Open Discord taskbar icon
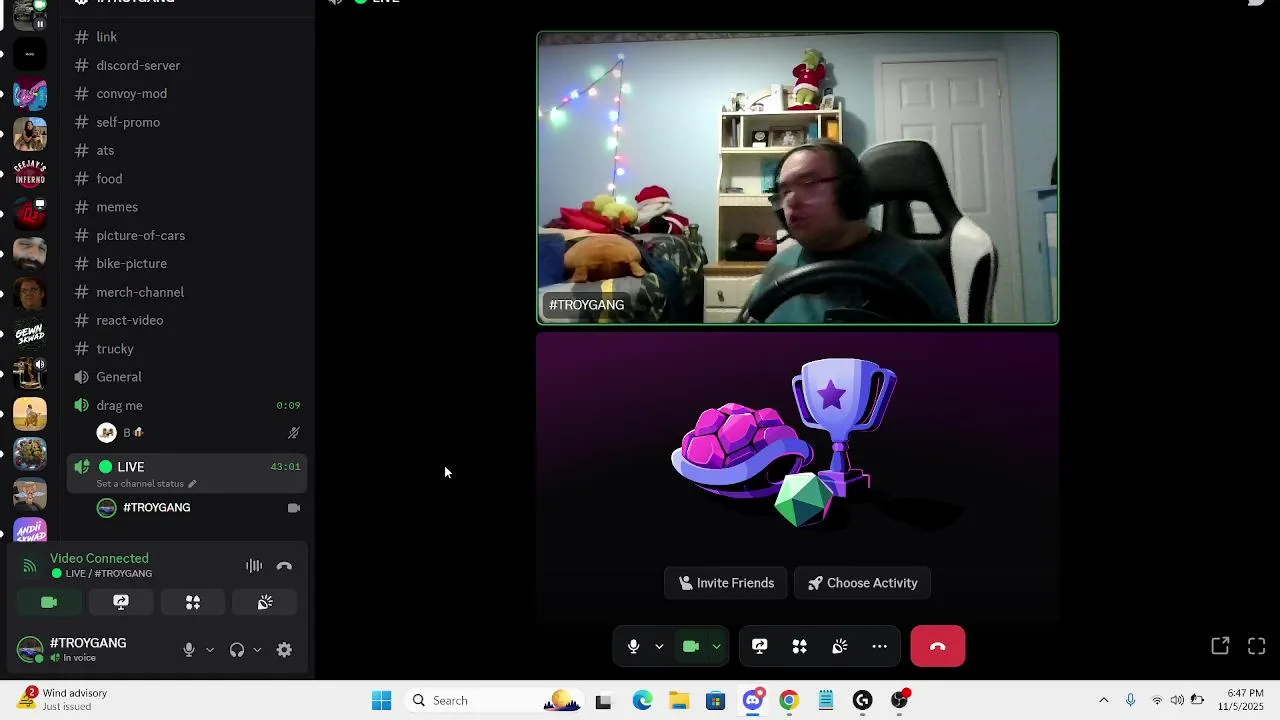The height and width of the screenshot is (720, 1280). [x=753, y=701]
